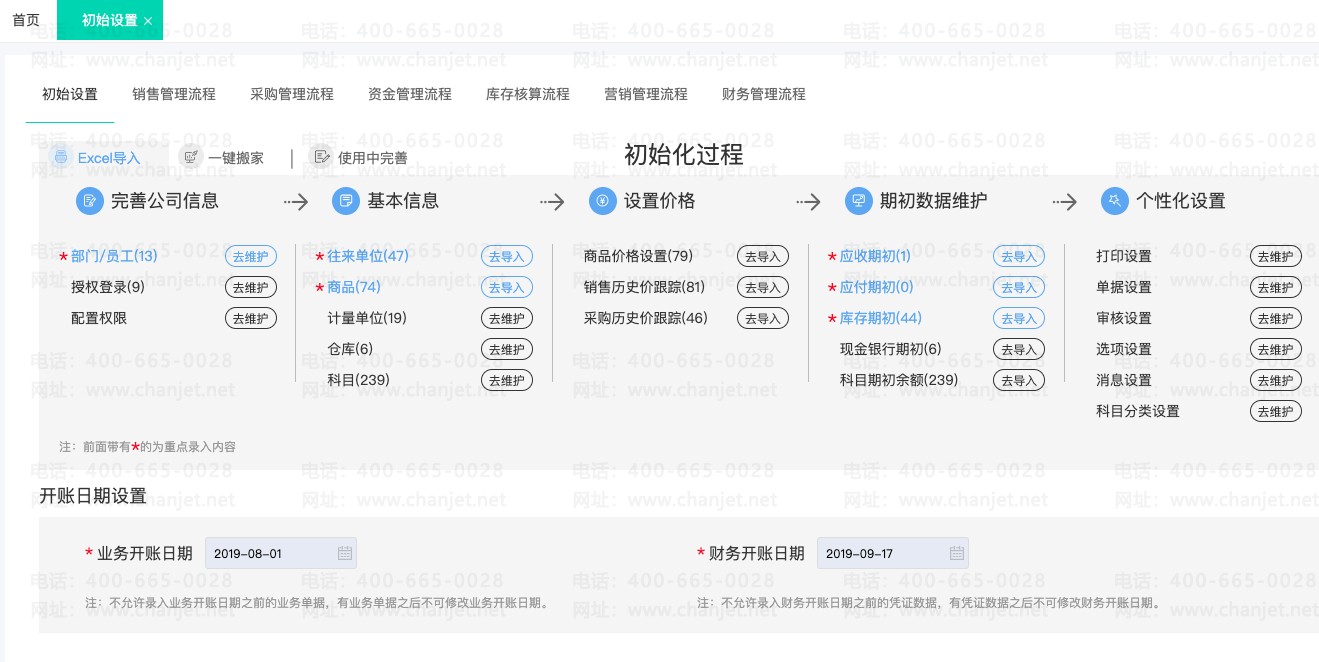The height and width of the screenshot is (662, 1319).
Task: Click 去维护 for 计量单位
Action: 507,319
